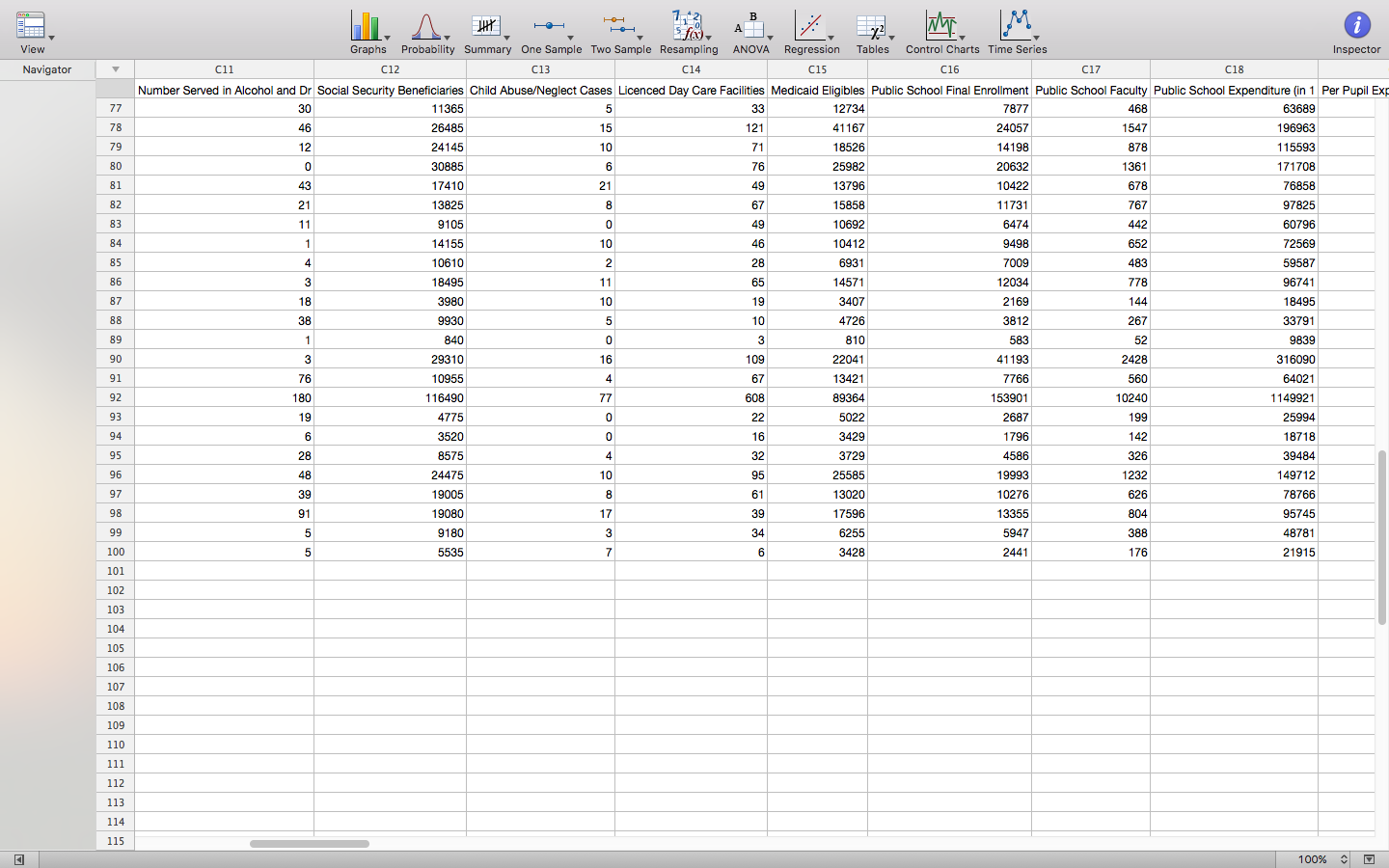The image size is (1389, 868).
Task: Select cell value 5535 in row 100
Action: pos(390,552)
